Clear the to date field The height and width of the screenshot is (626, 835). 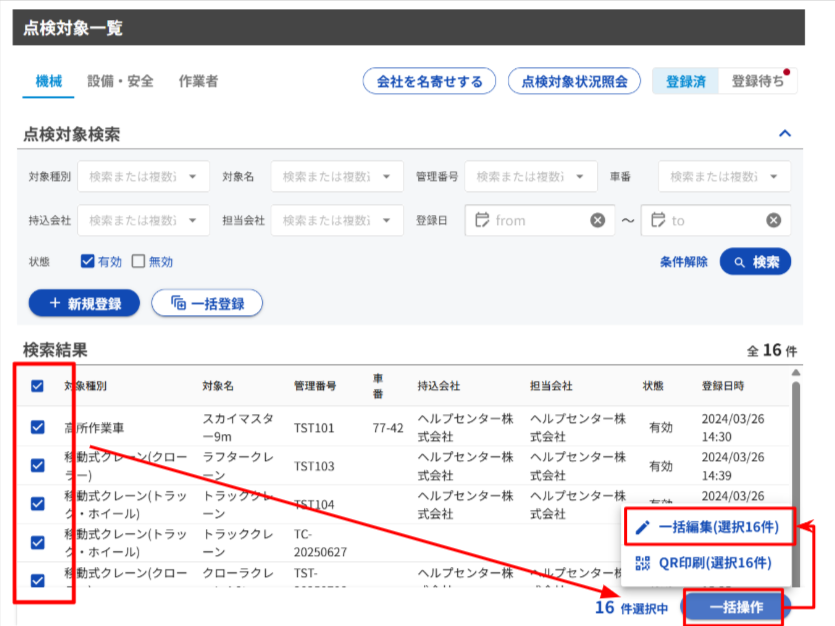773,221
